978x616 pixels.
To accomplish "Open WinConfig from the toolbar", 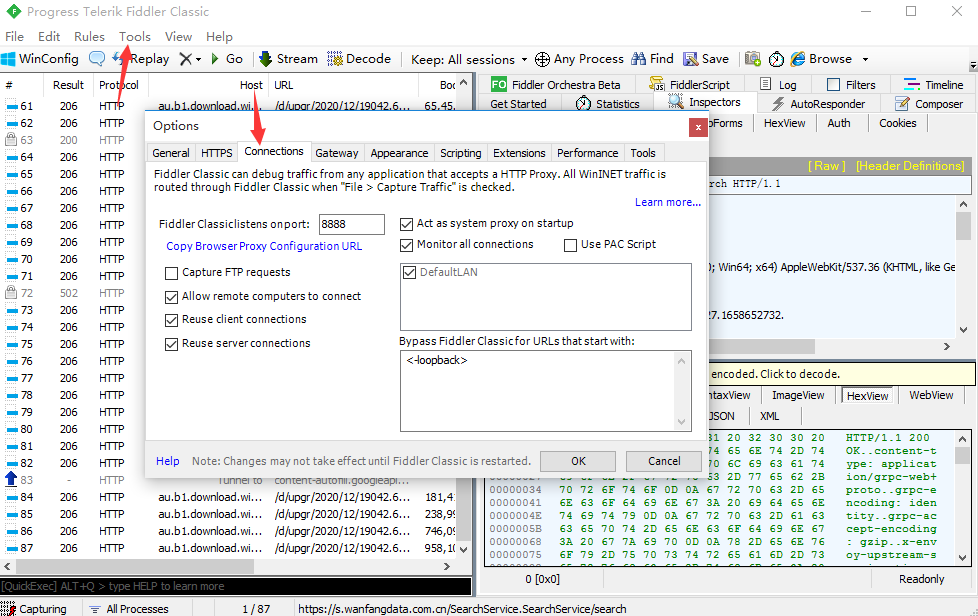I will 40,59.
